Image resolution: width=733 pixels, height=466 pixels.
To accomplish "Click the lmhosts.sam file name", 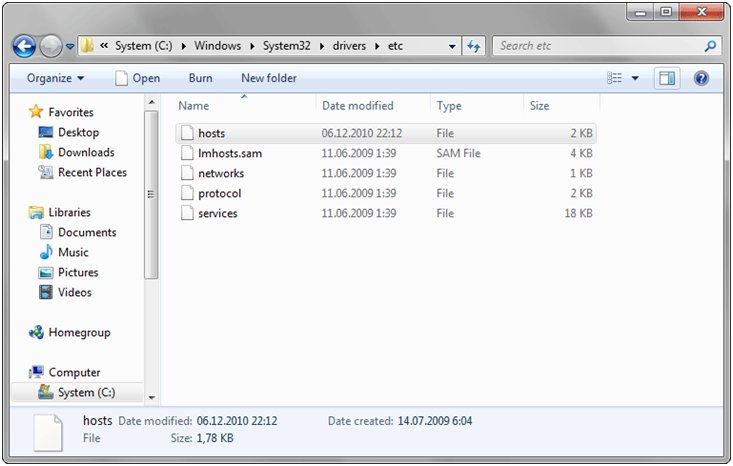I will coord(230,153).
